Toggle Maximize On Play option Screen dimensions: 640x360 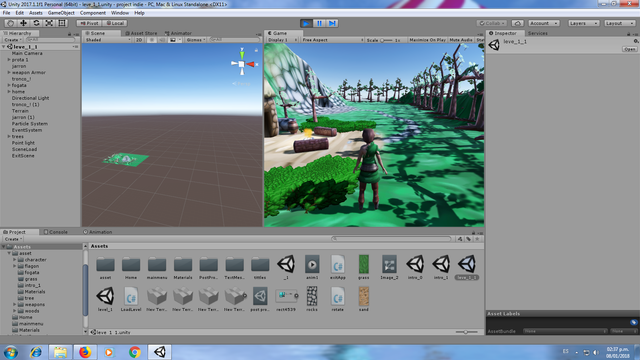tap(427, 40)
